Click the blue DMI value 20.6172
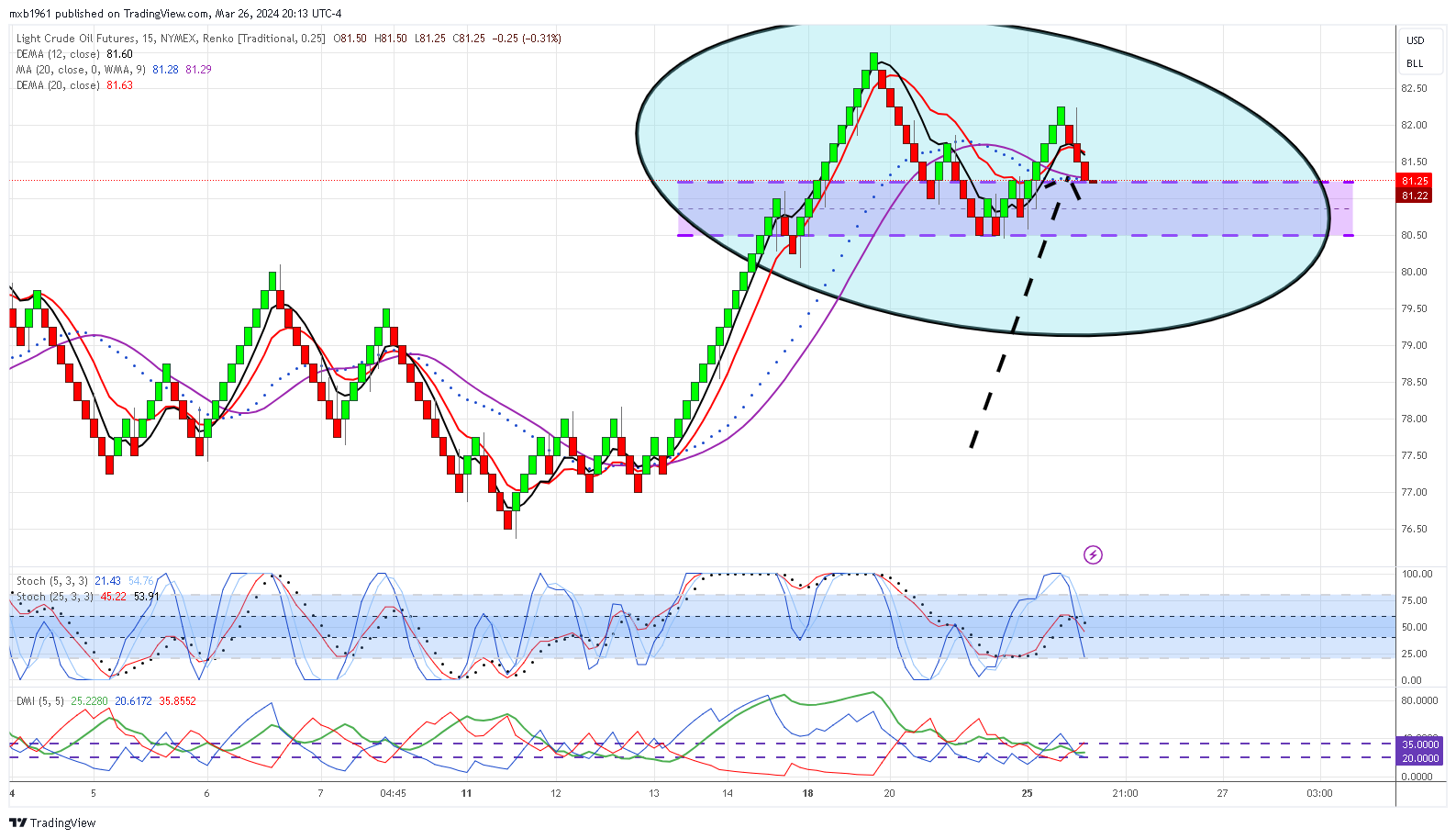The width and height of the screenshot is (1456, 839). [133, 701]
